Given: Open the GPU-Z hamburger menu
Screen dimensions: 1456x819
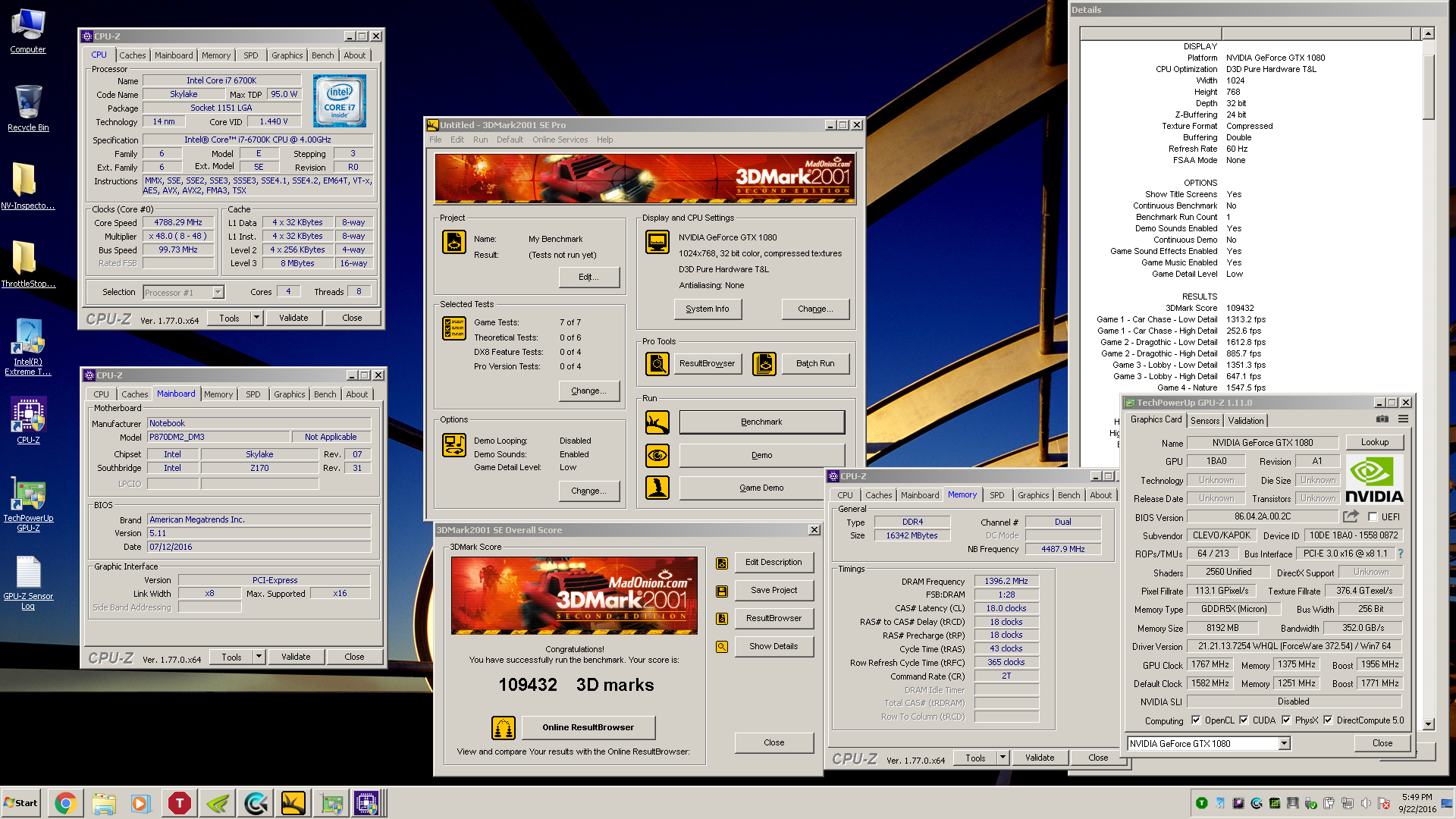Looking at the screenshot, I should click(x=1404, y=419).
